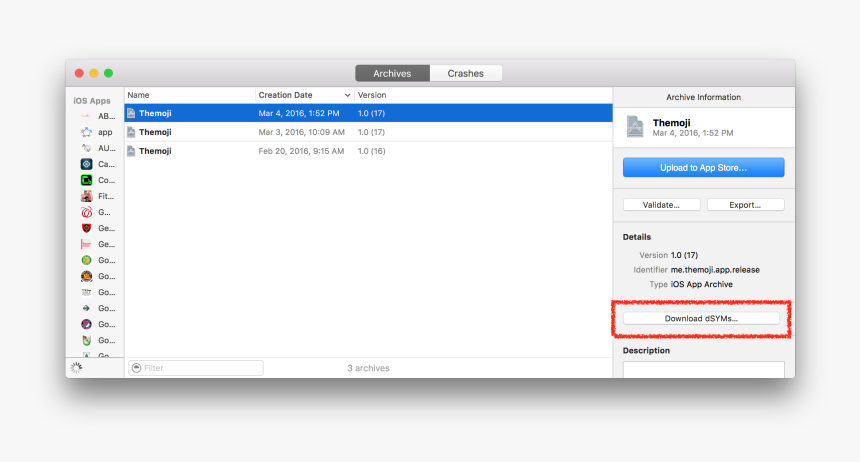860x462 pixels.
Task: Select the Go... app with white banner icon
Action: 97,292
